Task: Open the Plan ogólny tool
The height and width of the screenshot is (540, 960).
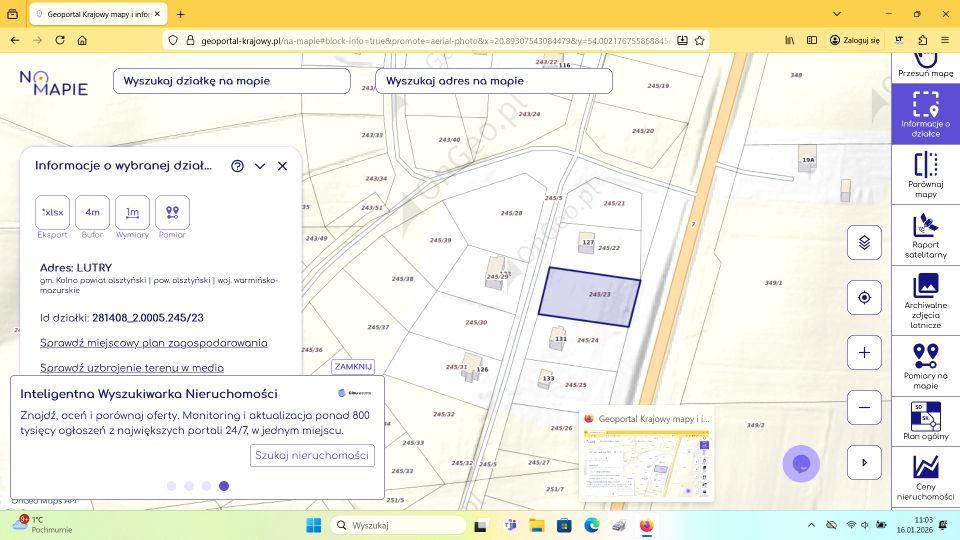Action: pyautogui.click(x=925, y=420)
